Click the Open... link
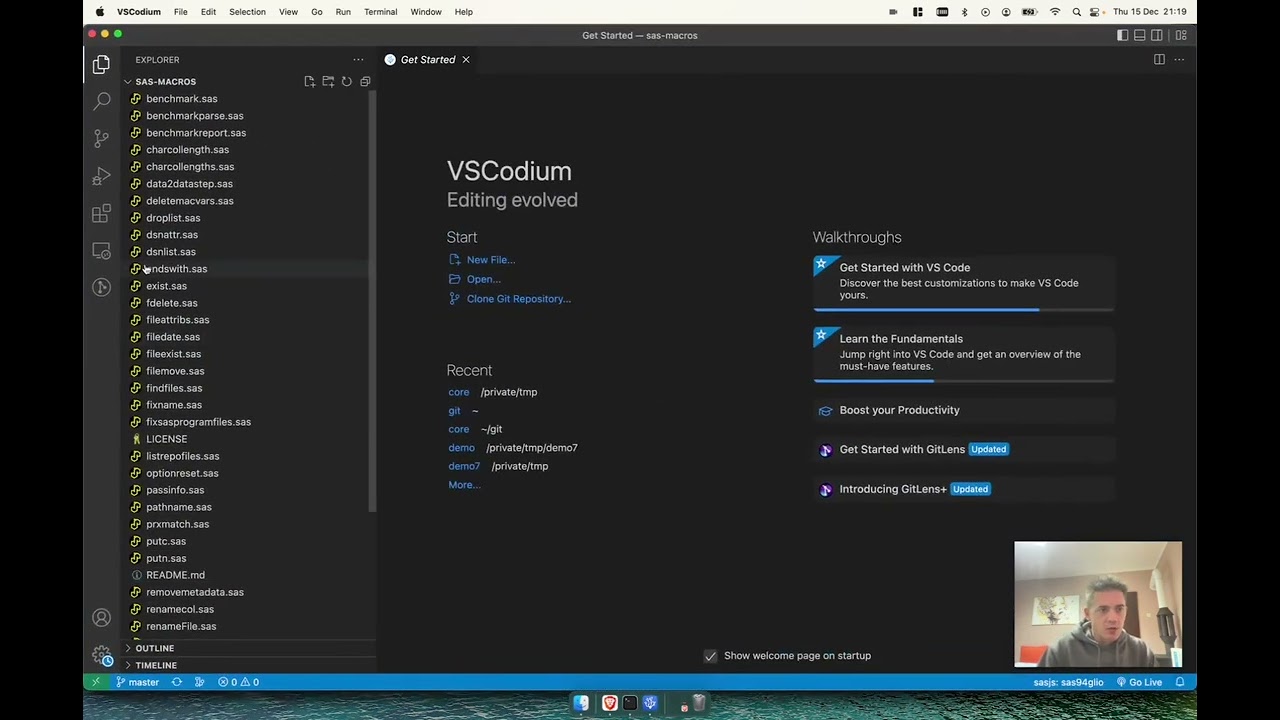1280x720 pixels. coord(483,279)
